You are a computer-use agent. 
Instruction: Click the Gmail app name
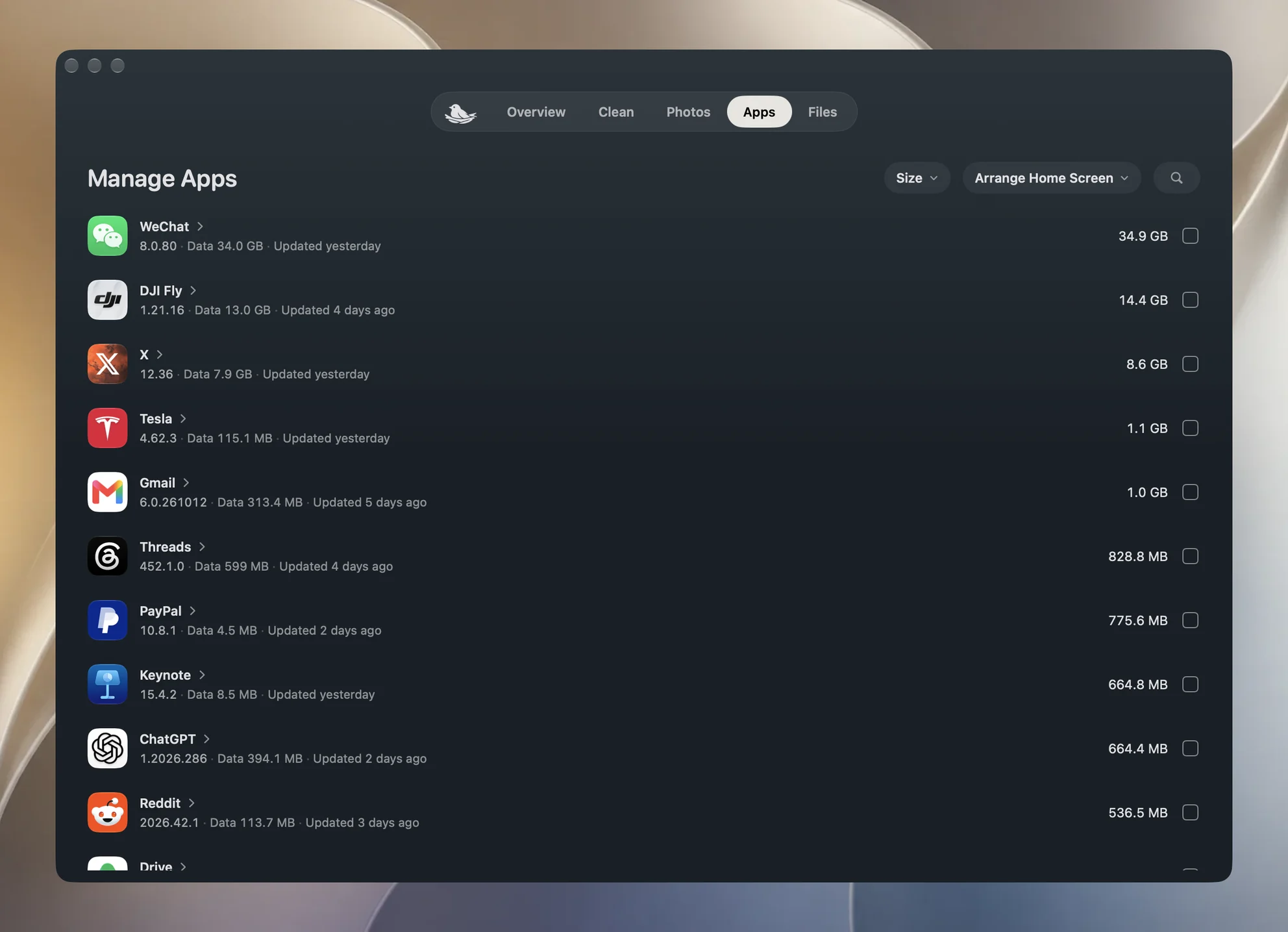pyautogui.click(x=158, y=483)
